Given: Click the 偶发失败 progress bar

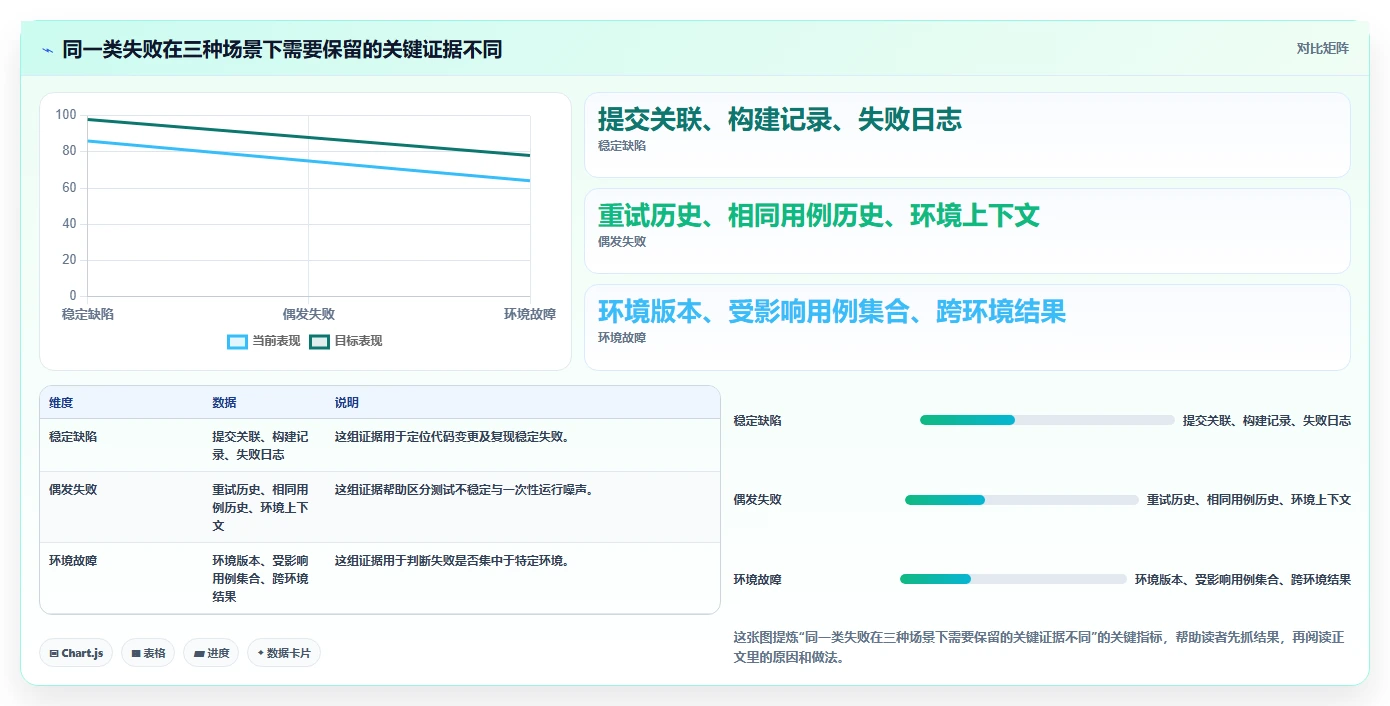Looking at the screenshot, I should (1022, 500).
